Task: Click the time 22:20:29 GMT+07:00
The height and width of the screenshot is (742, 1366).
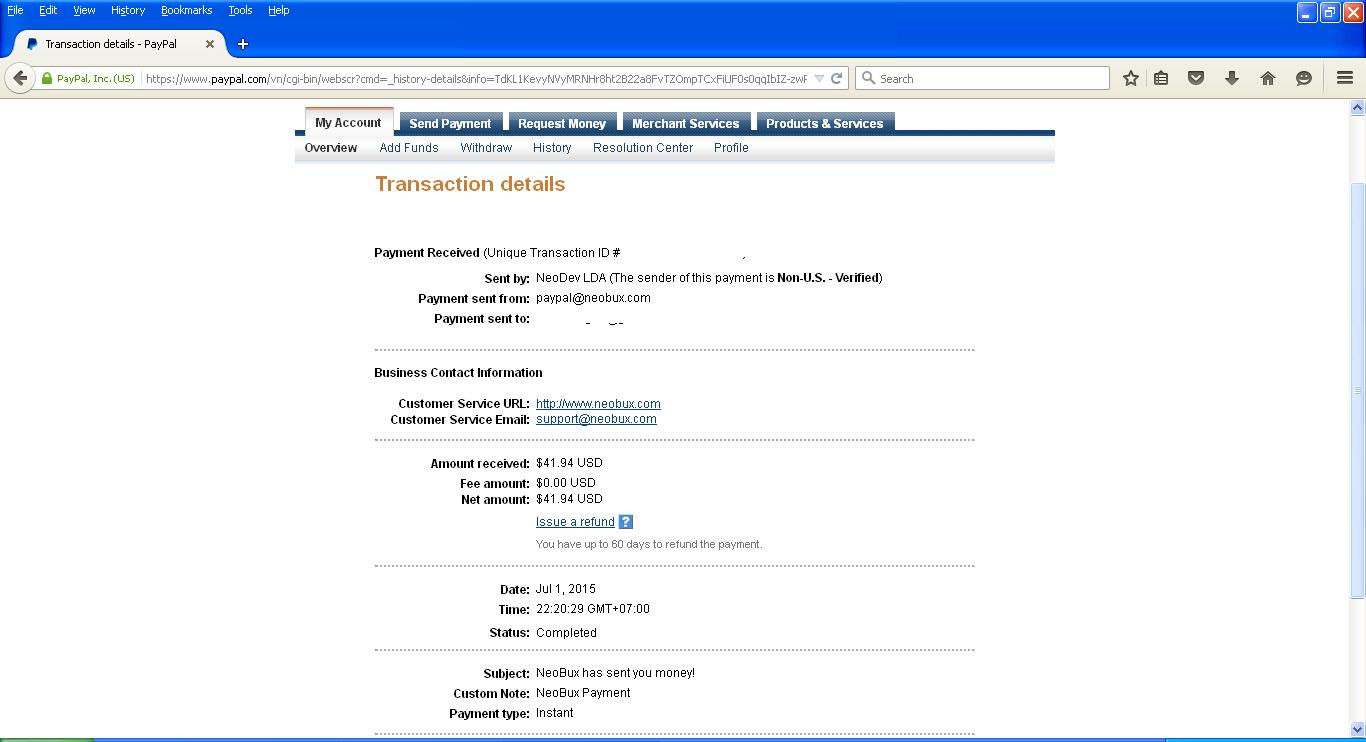Action: (593, 609)
